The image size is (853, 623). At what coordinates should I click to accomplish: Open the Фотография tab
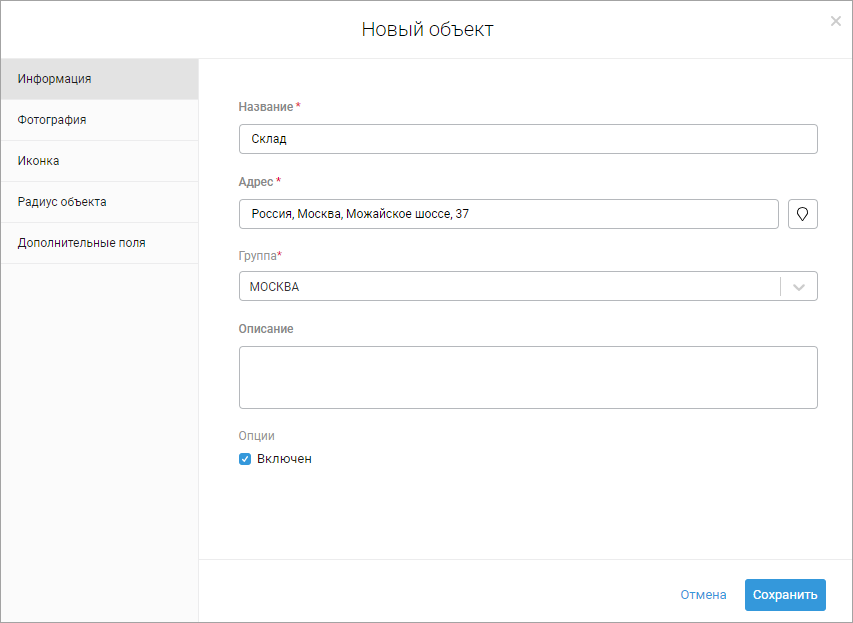(x=99, y=120)
